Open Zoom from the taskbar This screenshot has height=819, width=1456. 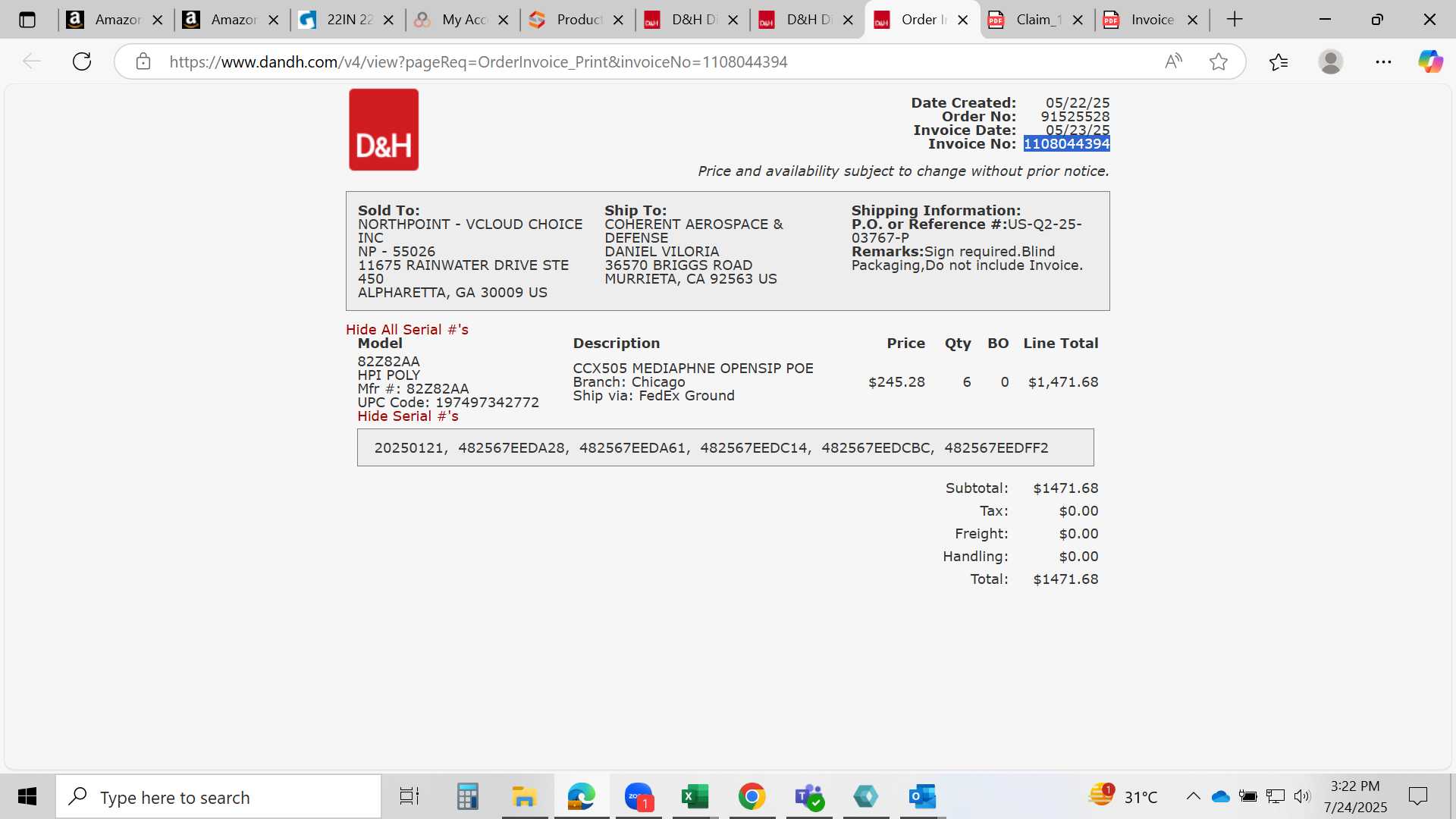(639, 796)
